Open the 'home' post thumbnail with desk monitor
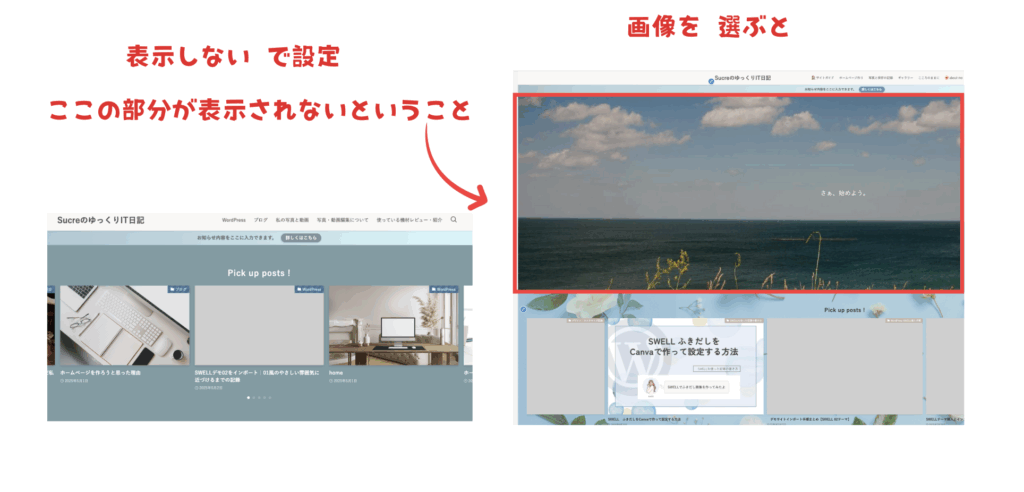Screen dimensions: 1024x492 coord(394,325)
